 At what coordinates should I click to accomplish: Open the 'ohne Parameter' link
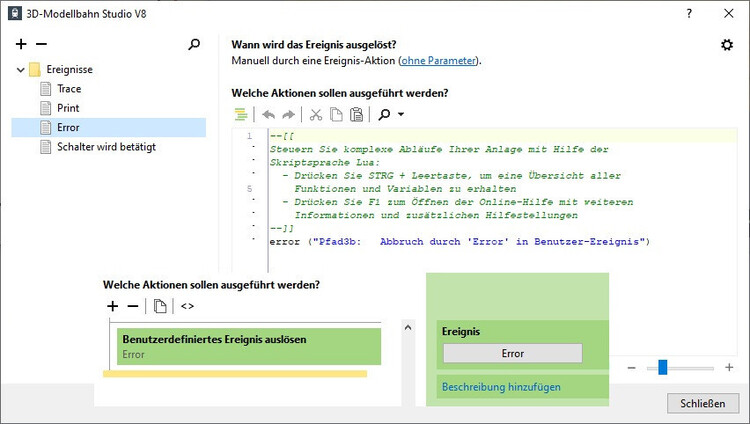(439, 61)
